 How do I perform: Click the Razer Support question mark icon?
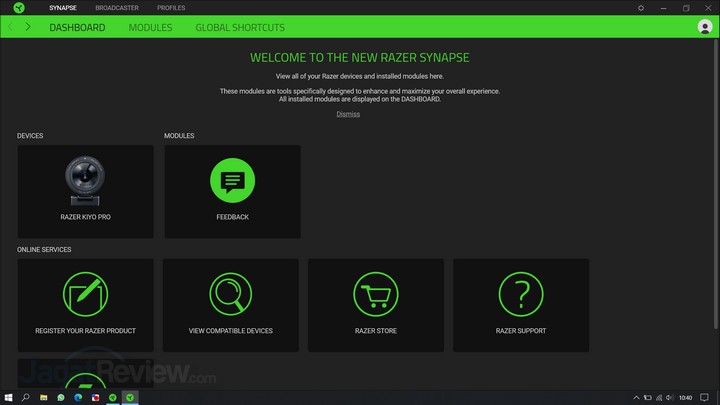click(521, 294)
